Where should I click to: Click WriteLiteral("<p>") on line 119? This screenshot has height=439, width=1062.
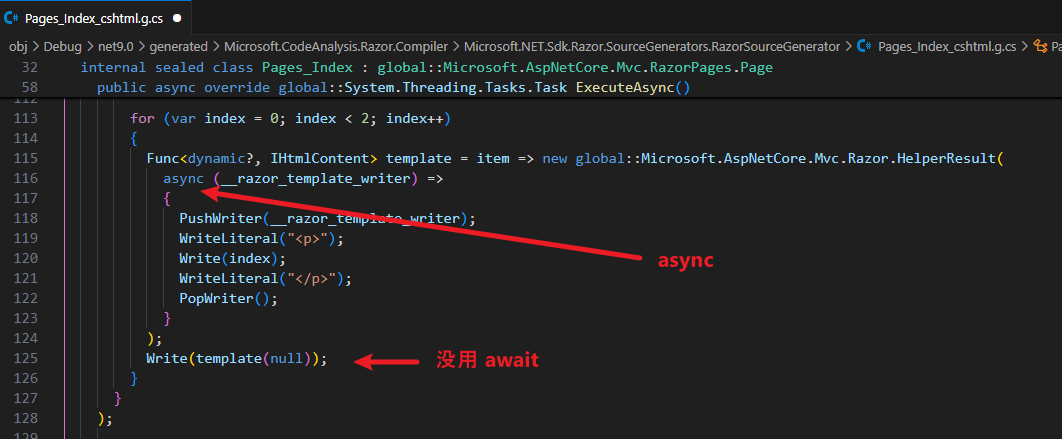click(261, 238)
